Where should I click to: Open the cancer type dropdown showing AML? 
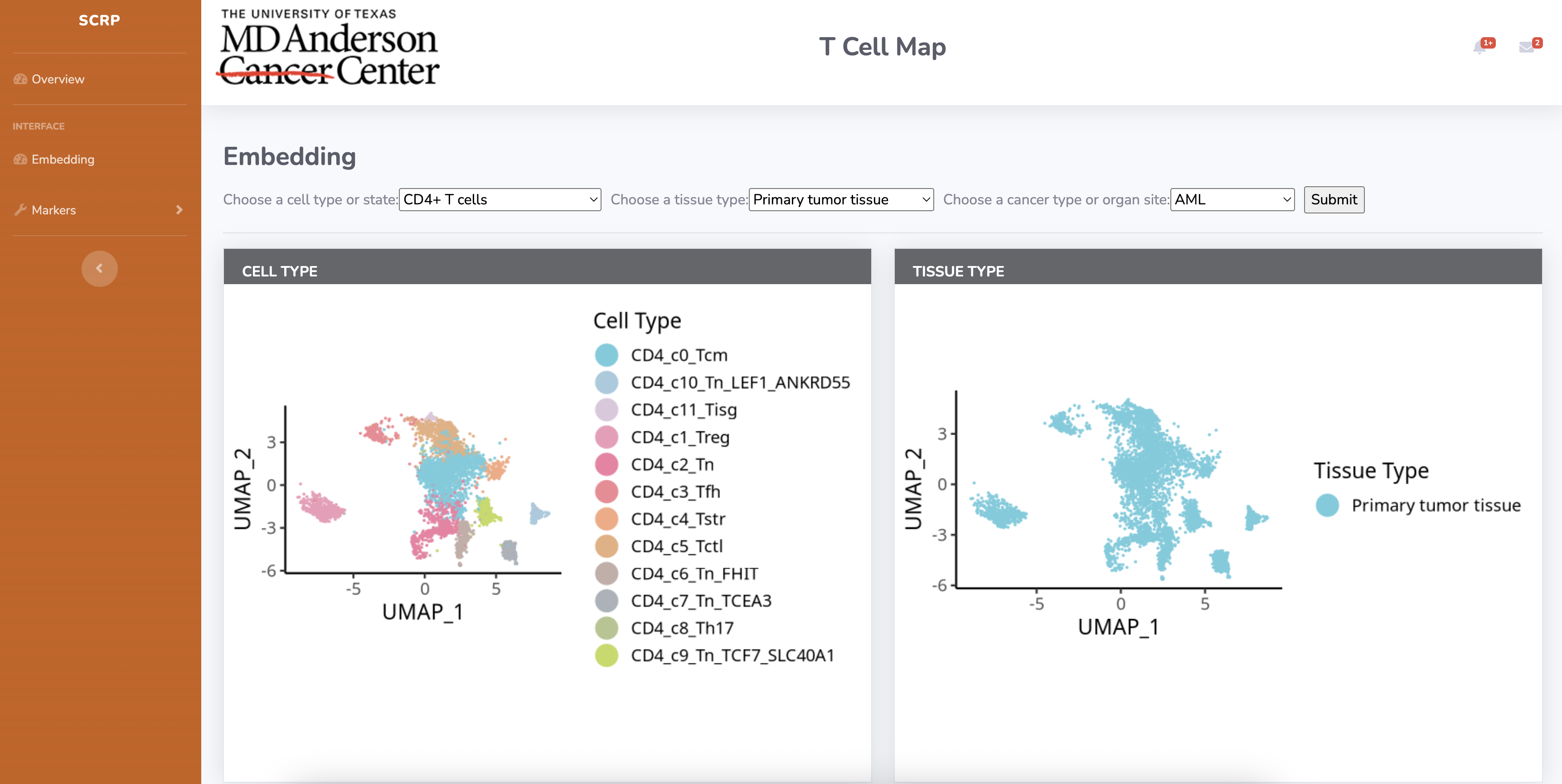1231,199
